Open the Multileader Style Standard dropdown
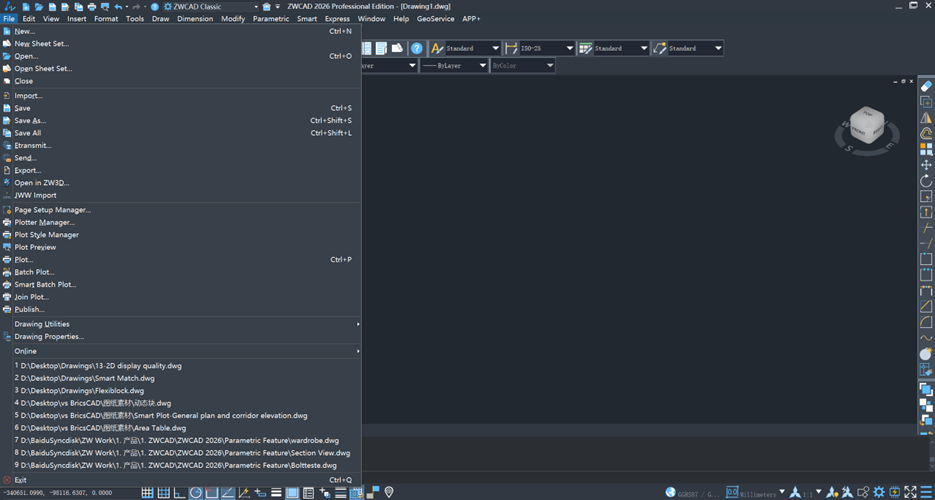935x500 pixels. coord(717,48)
